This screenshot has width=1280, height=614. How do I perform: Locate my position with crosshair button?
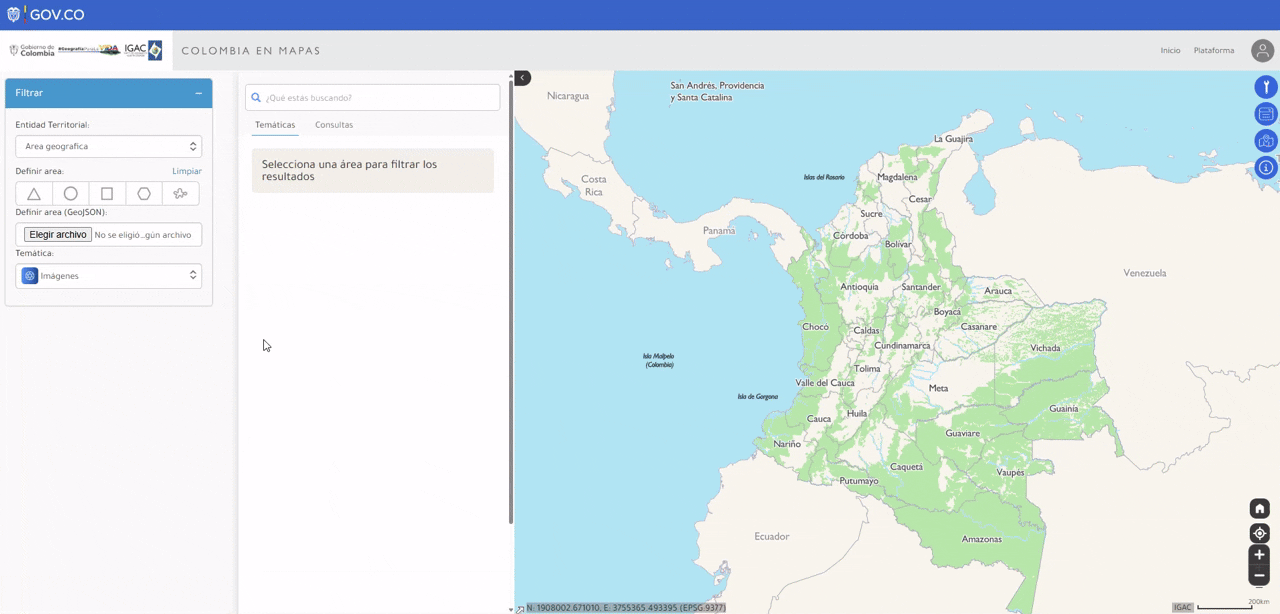[x=1259, y=533]
